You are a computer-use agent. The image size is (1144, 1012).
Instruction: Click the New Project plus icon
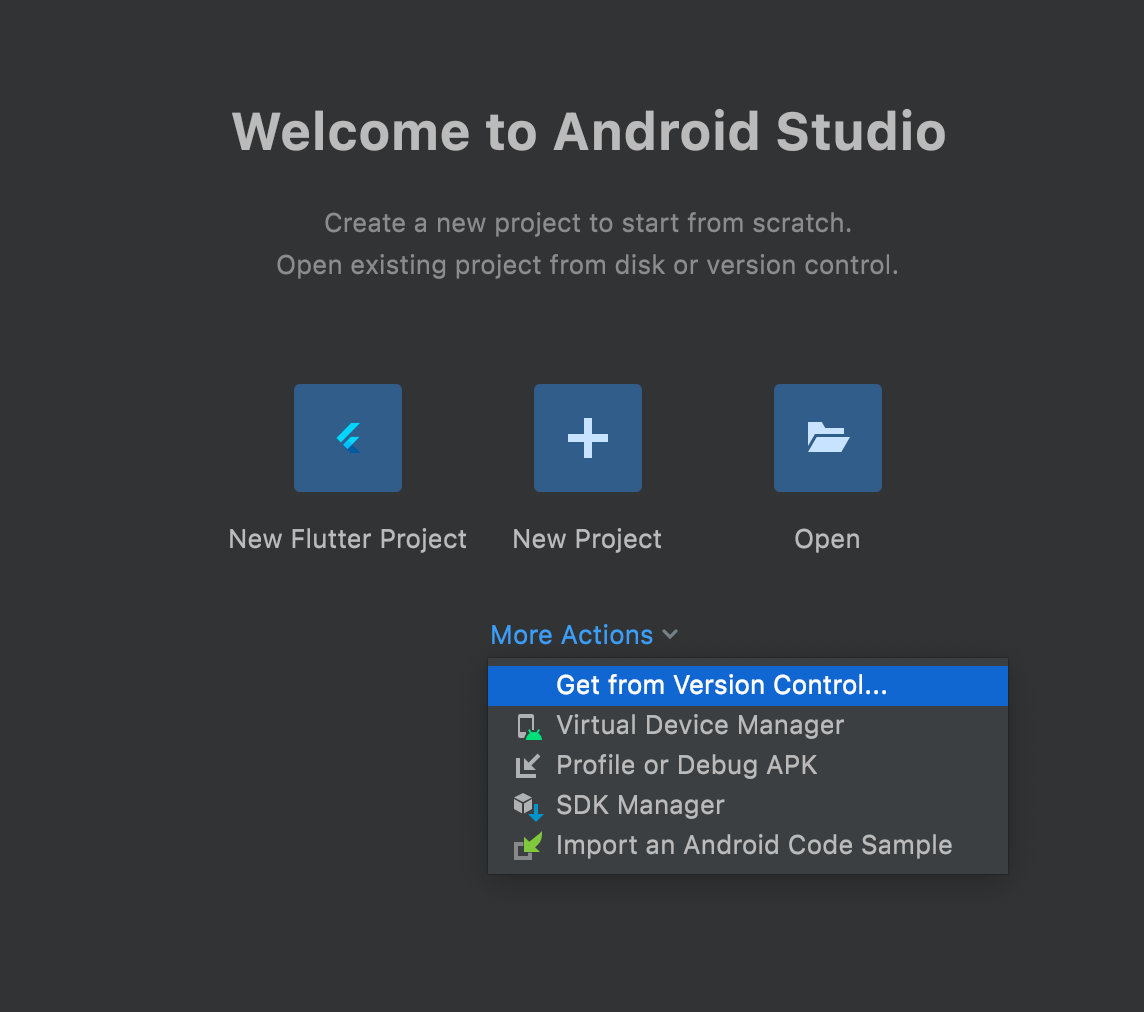587,438
